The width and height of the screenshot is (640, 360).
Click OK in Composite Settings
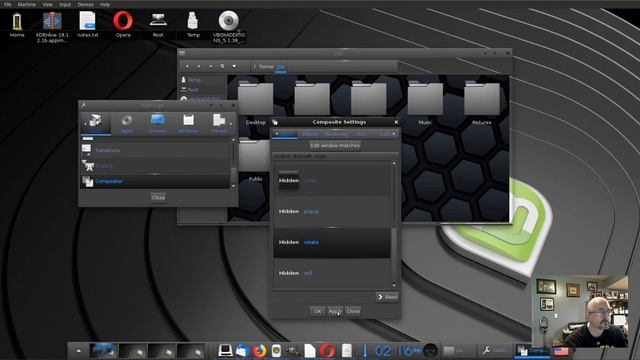tap(318, 311)
